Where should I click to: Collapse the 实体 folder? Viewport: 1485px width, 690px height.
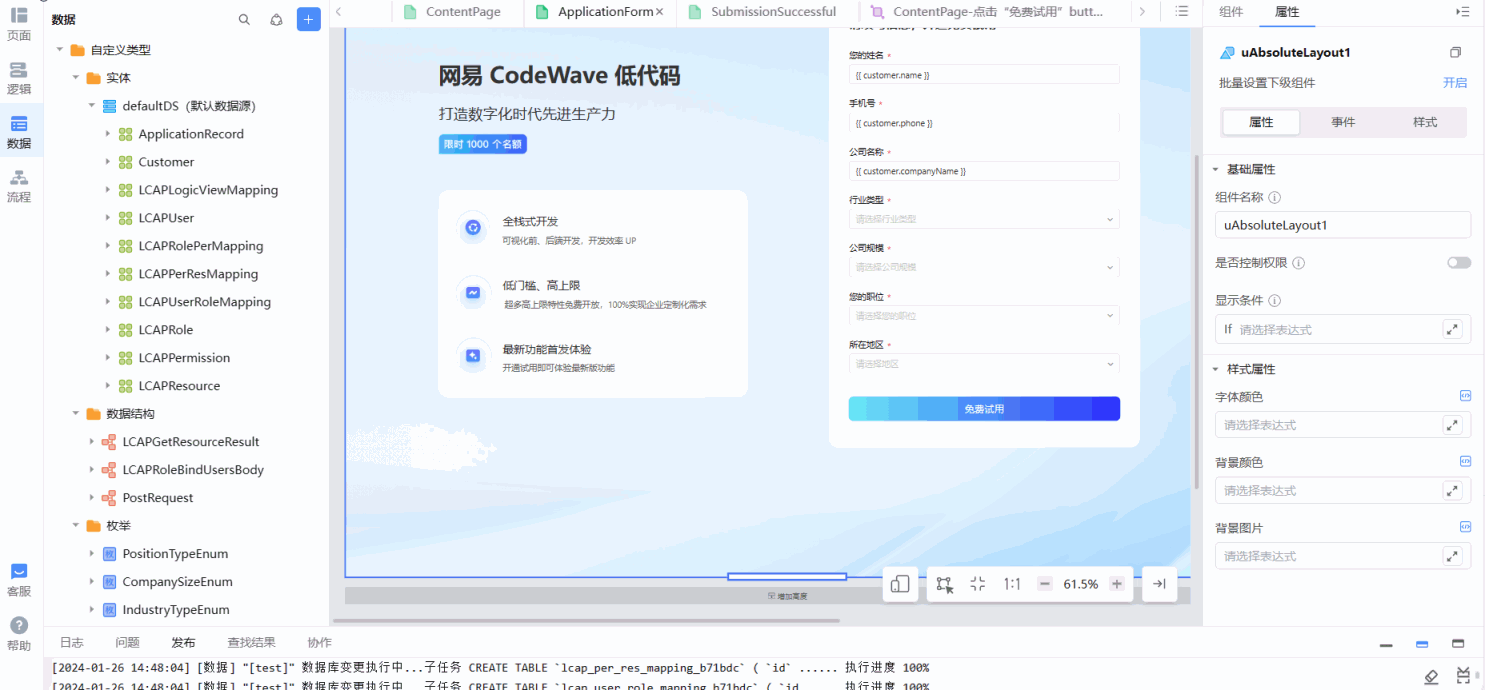[75, 78]
